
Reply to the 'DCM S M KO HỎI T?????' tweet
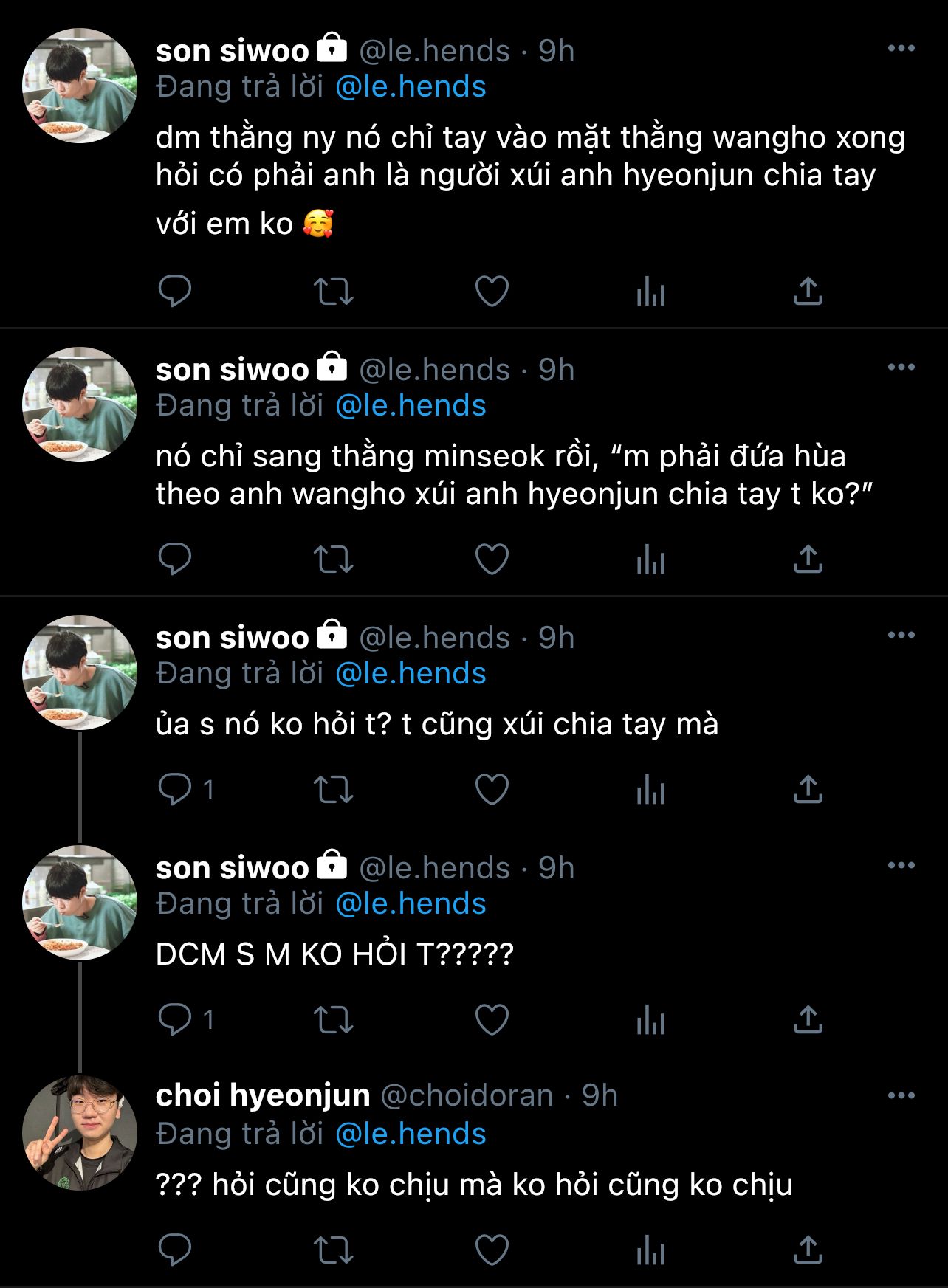point(175,1020)
